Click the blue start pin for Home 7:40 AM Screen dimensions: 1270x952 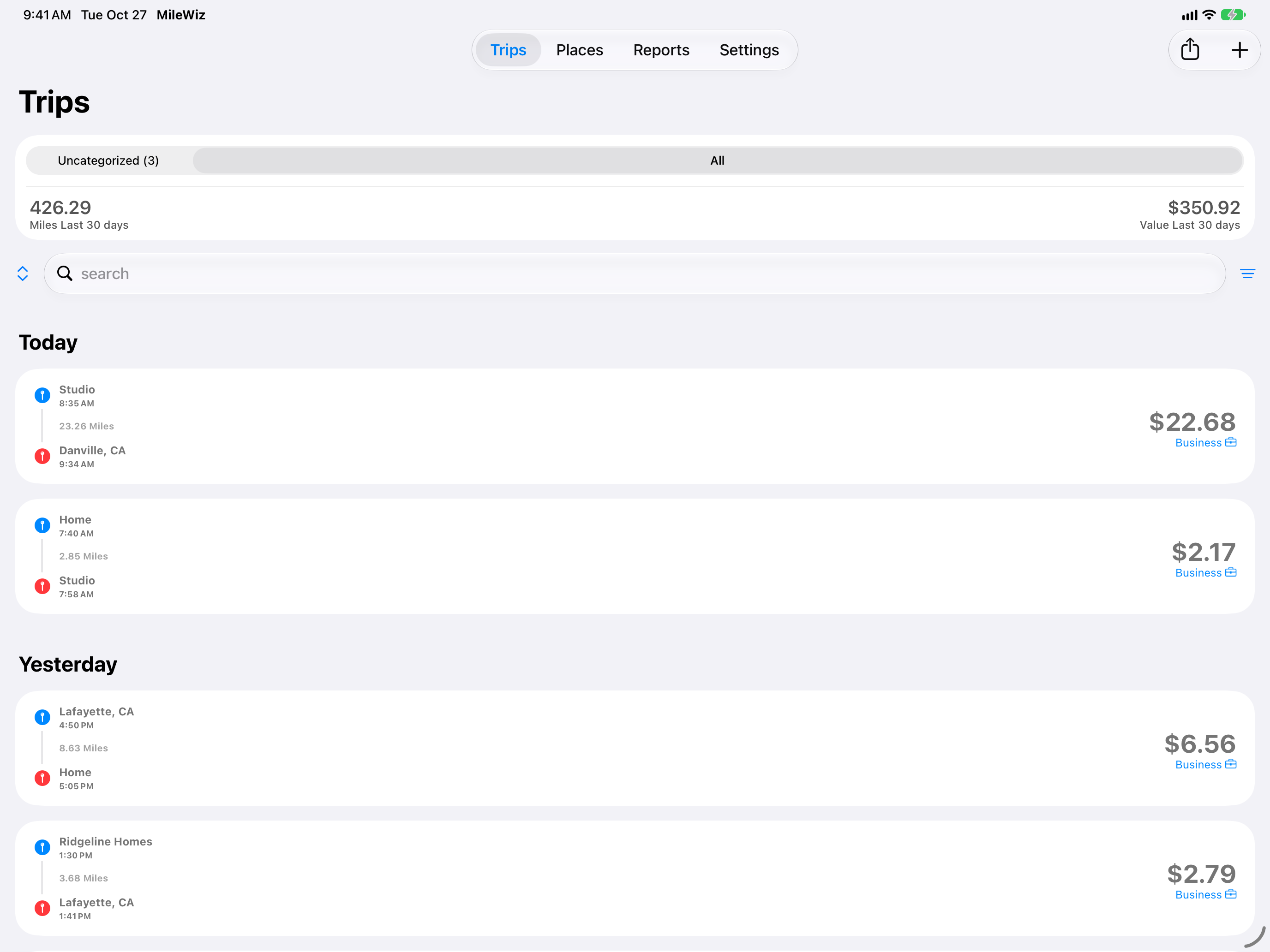(42, 525)
